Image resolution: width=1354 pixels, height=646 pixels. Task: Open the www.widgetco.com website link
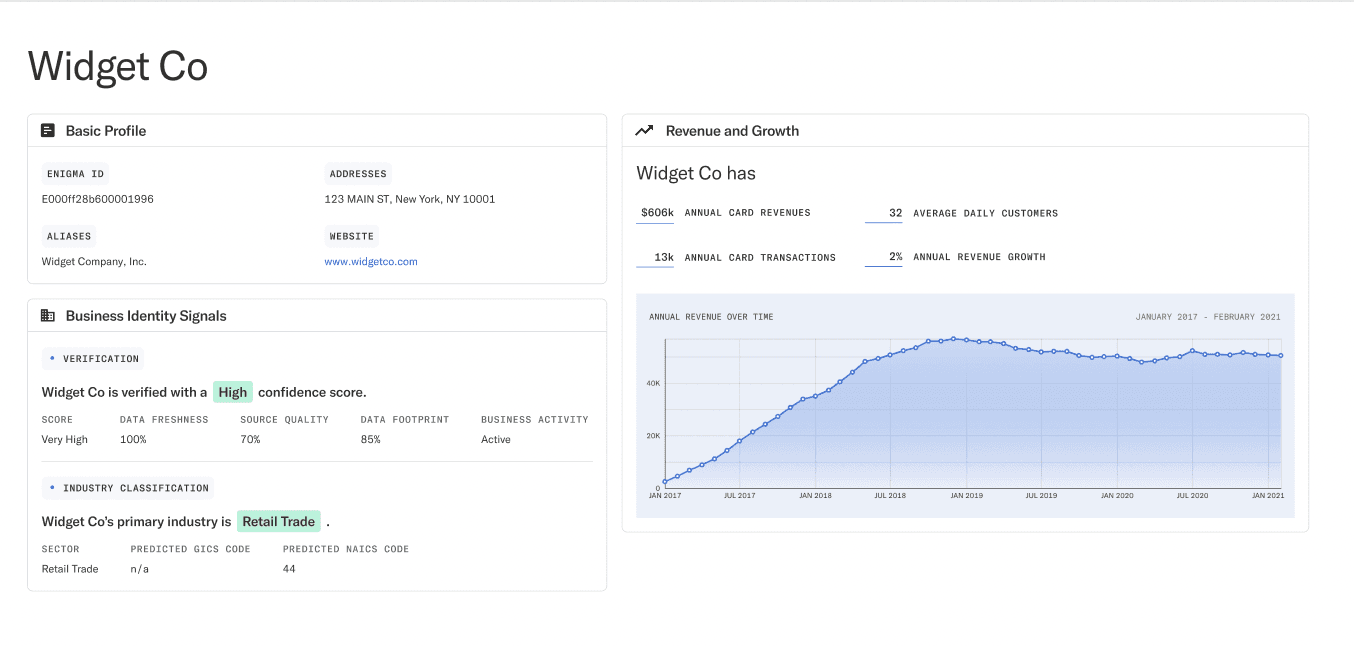click(x=371, y=261)
